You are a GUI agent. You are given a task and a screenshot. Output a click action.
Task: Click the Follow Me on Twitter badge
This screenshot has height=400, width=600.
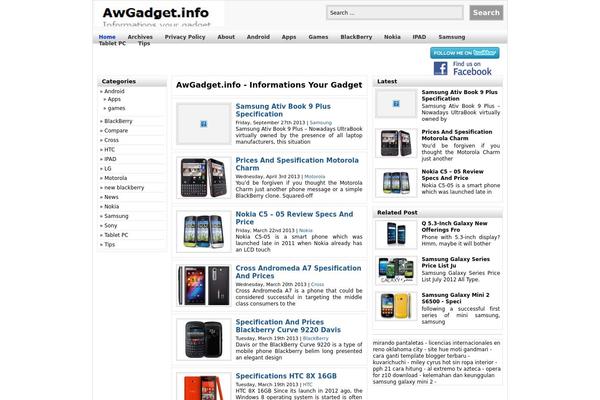pos(465,53)
